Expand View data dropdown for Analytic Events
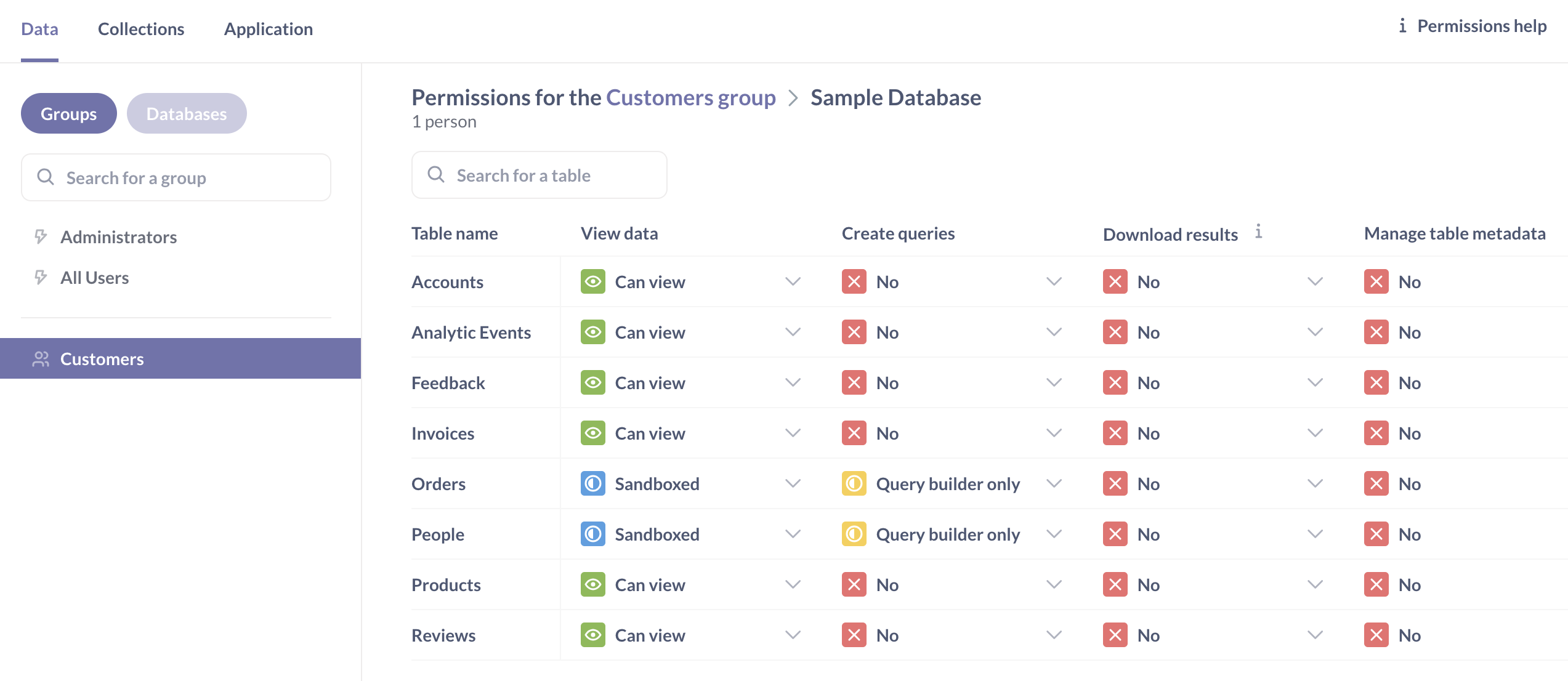The image size is (1568, 681). click(793, 332)
